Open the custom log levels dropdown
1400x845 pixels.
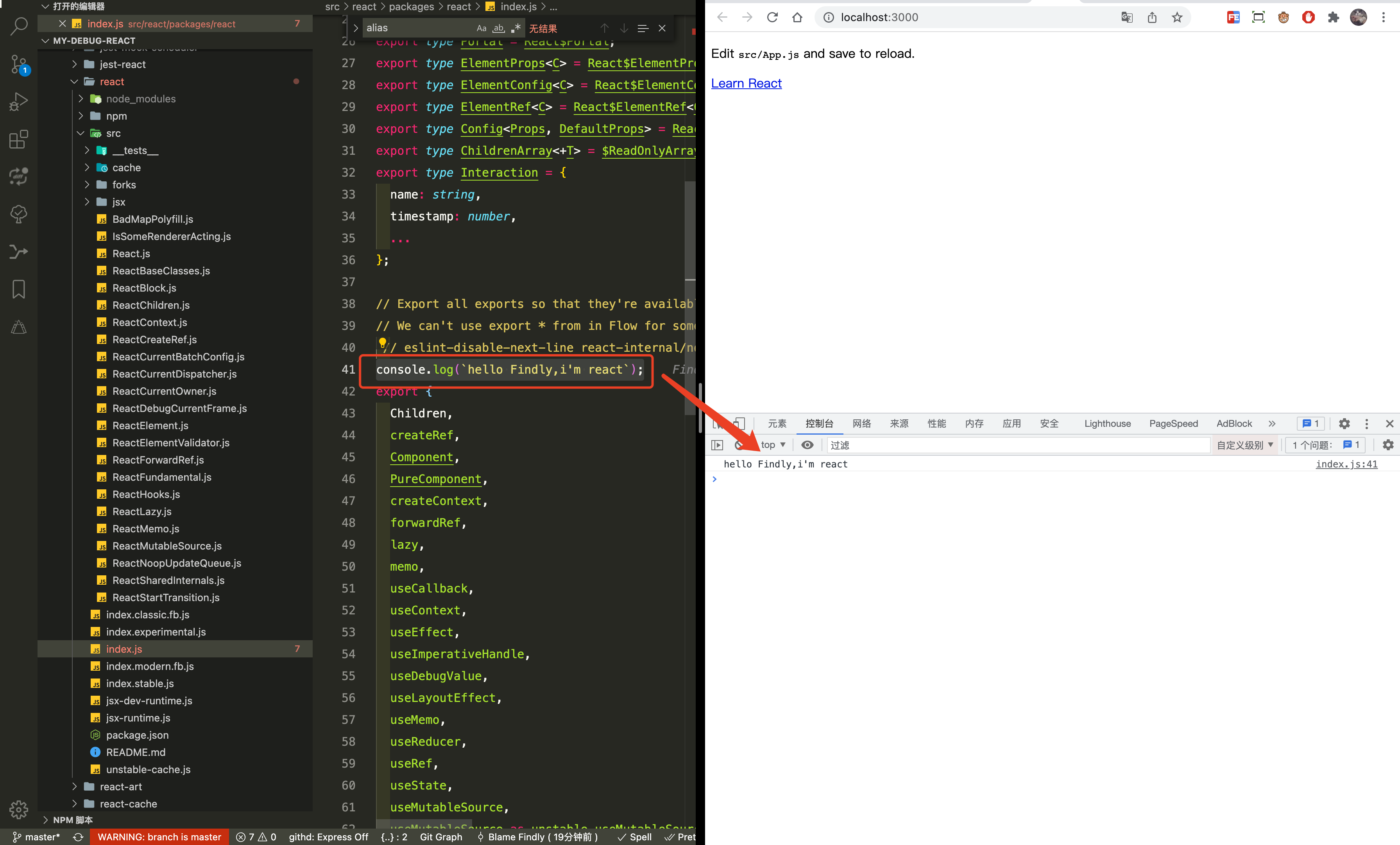point(1244,445)
